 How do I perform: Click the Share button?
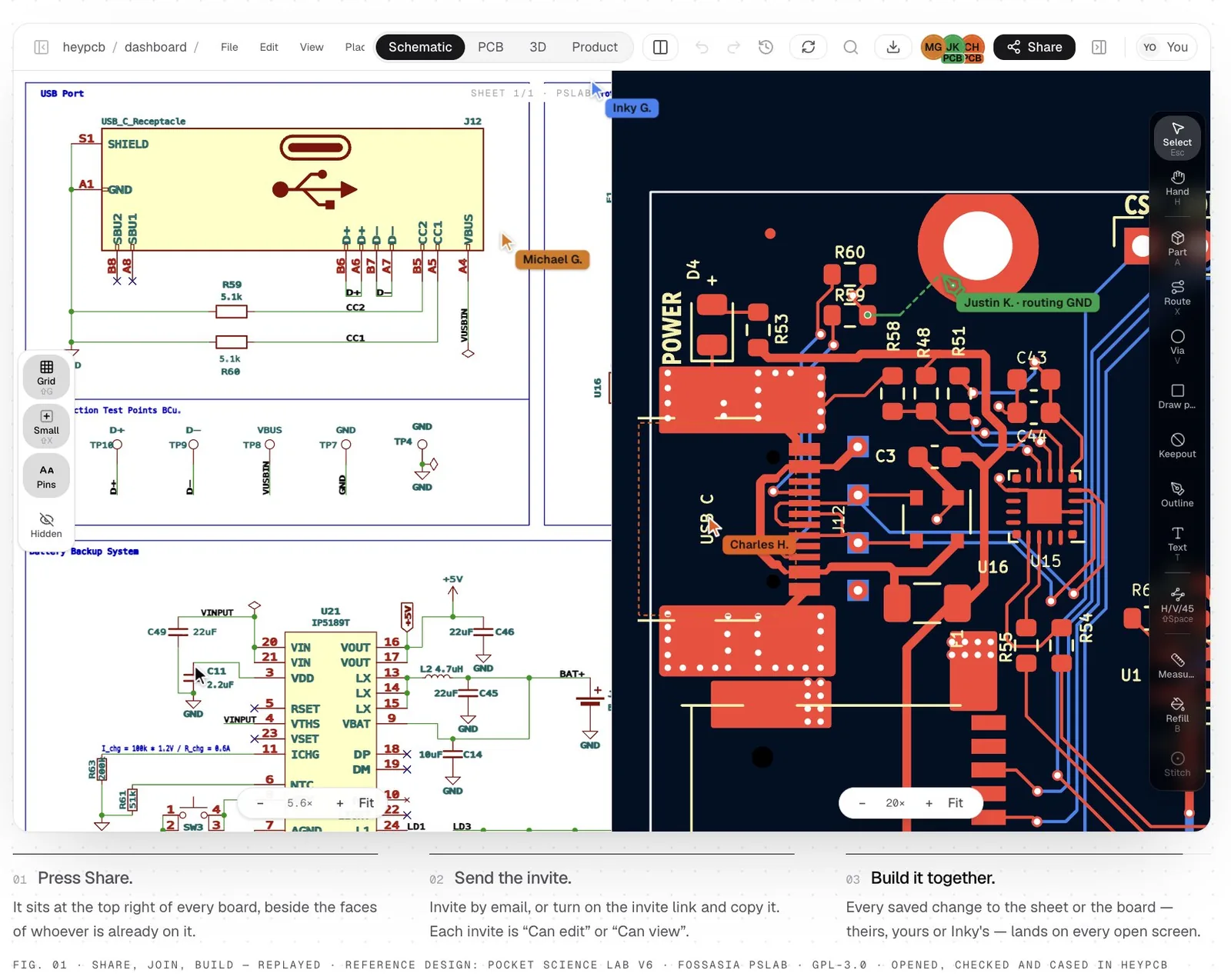1034,47
